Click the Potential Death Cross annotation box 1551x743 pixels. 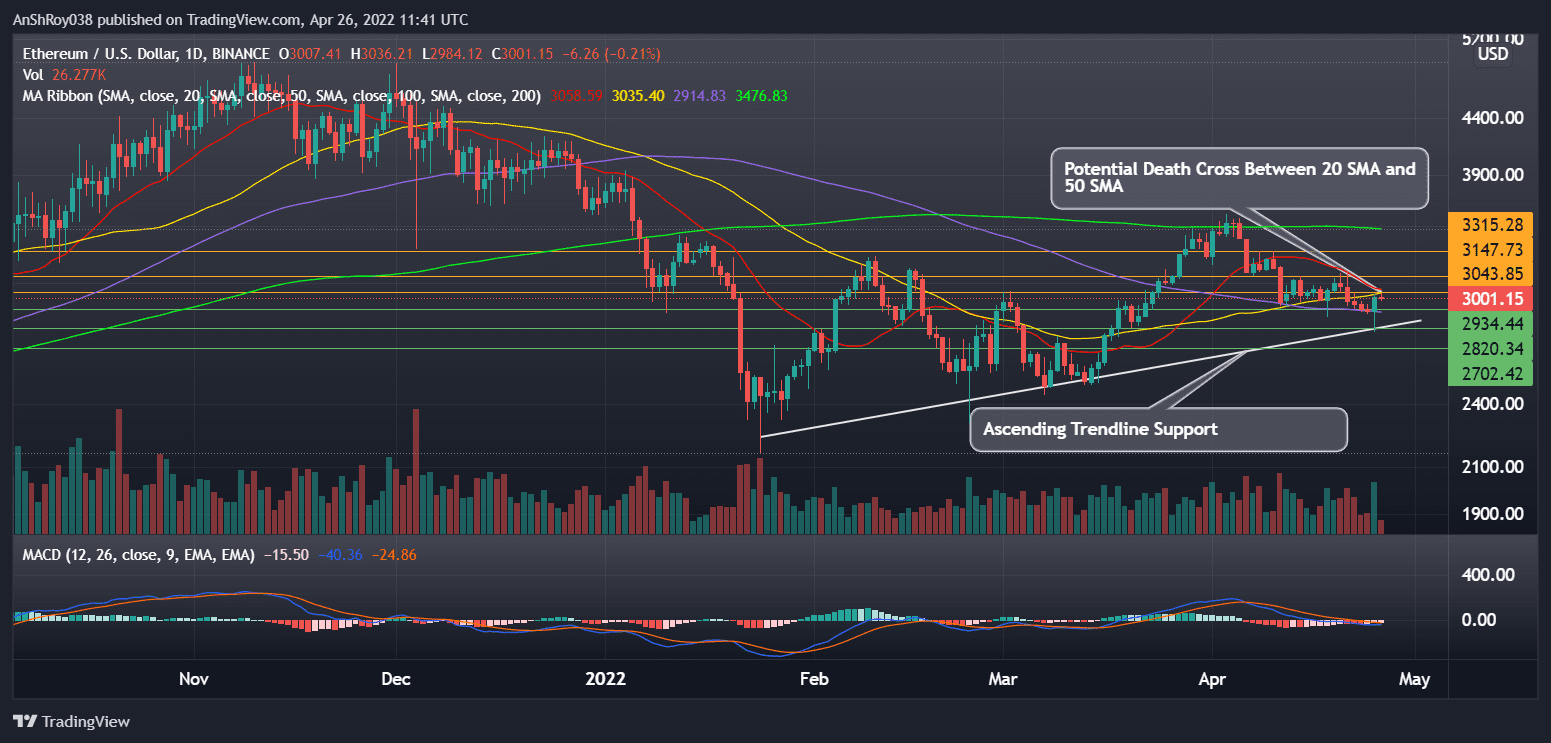pos(1238,178)
